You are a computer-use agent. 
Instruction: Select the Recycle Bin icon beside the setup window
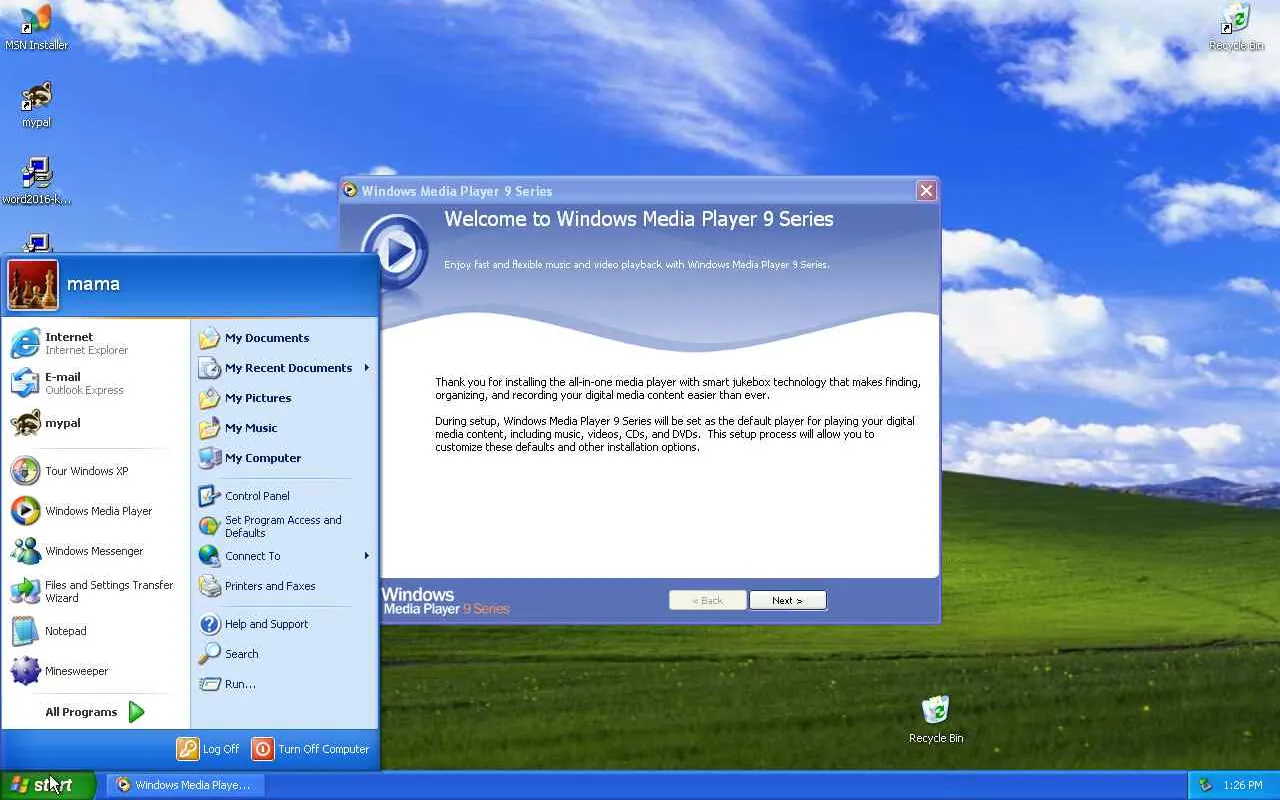point(936,720)
